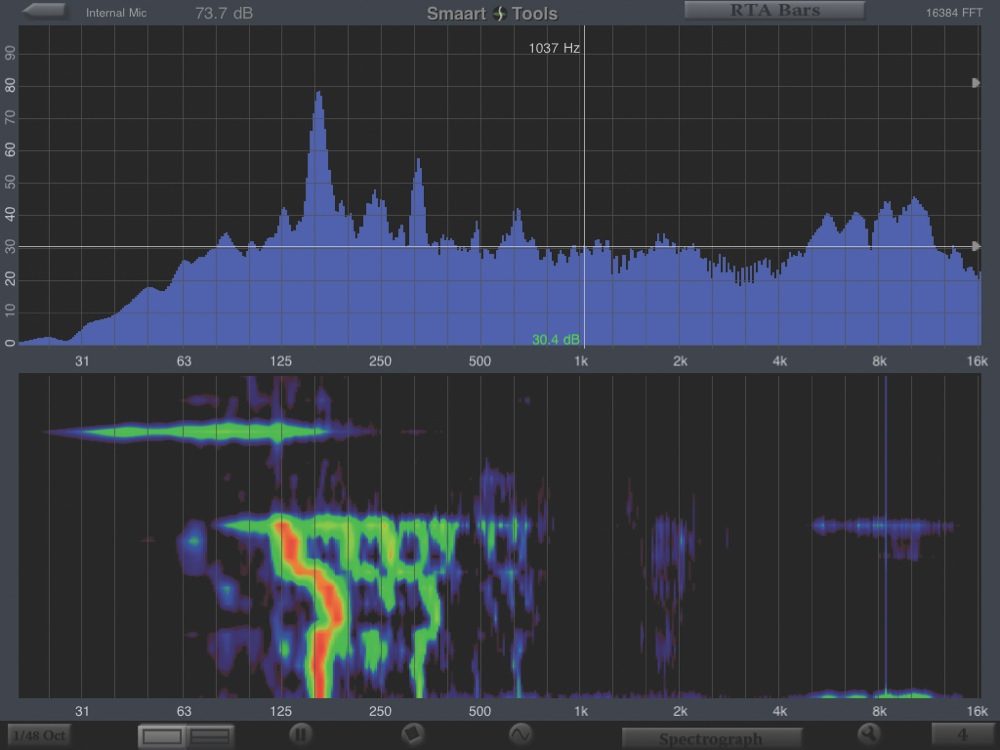This screenshot has width=1000, height=750.
Task: Select the lower threshold arrow near 30 dB
Action: [975, 246]
